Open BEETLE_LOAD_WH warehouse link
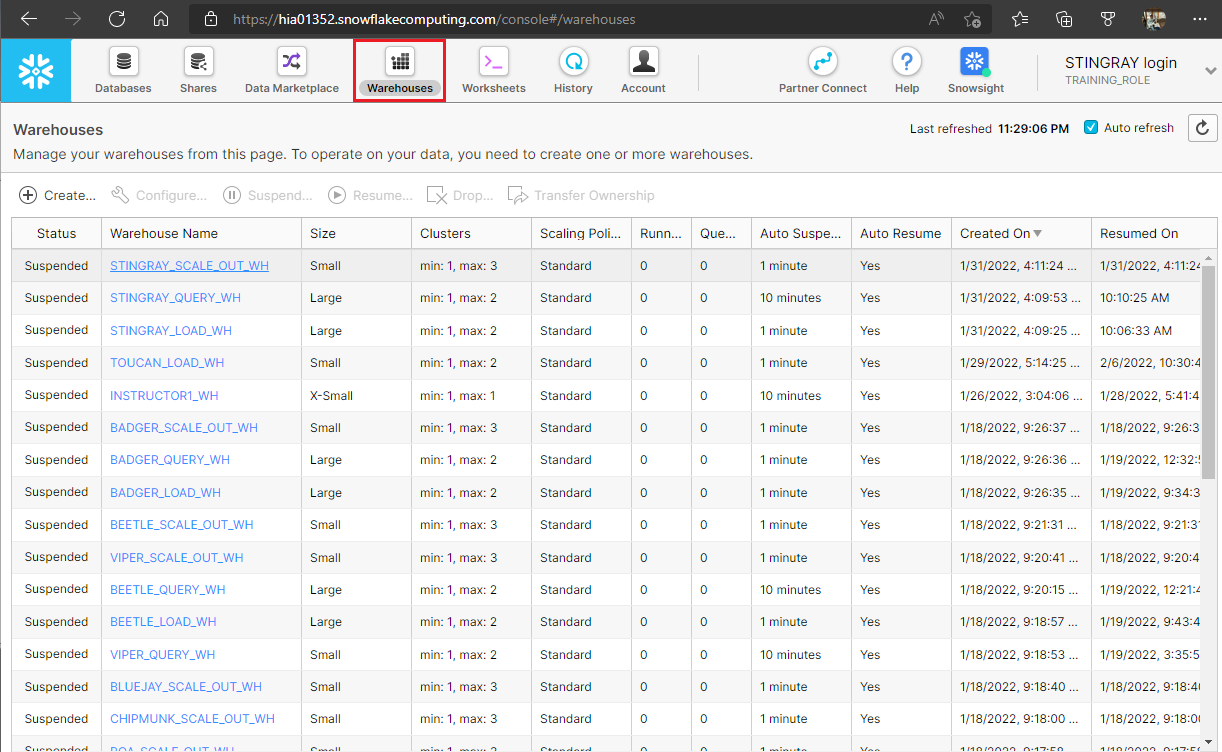This screenshot has height=752, width=1222. 163,622
